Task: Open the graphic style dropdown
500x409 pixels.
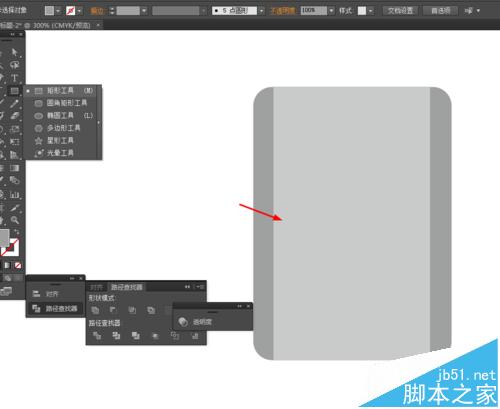Action: click(370, 11)
